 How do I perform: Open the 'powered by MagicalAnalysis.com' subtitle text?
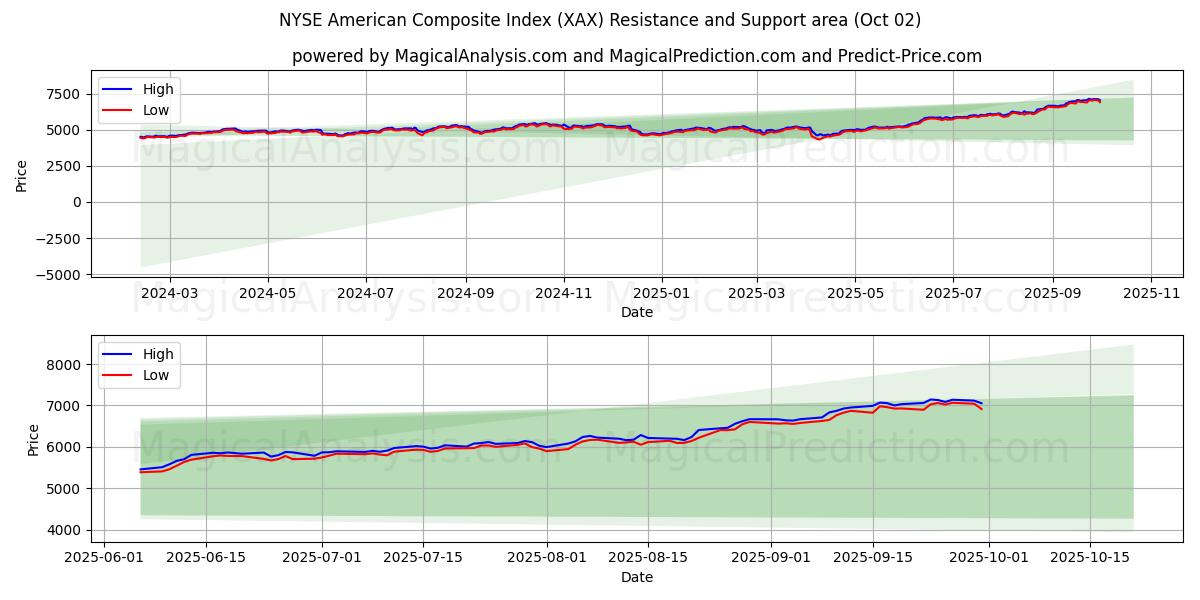(636, 56)
